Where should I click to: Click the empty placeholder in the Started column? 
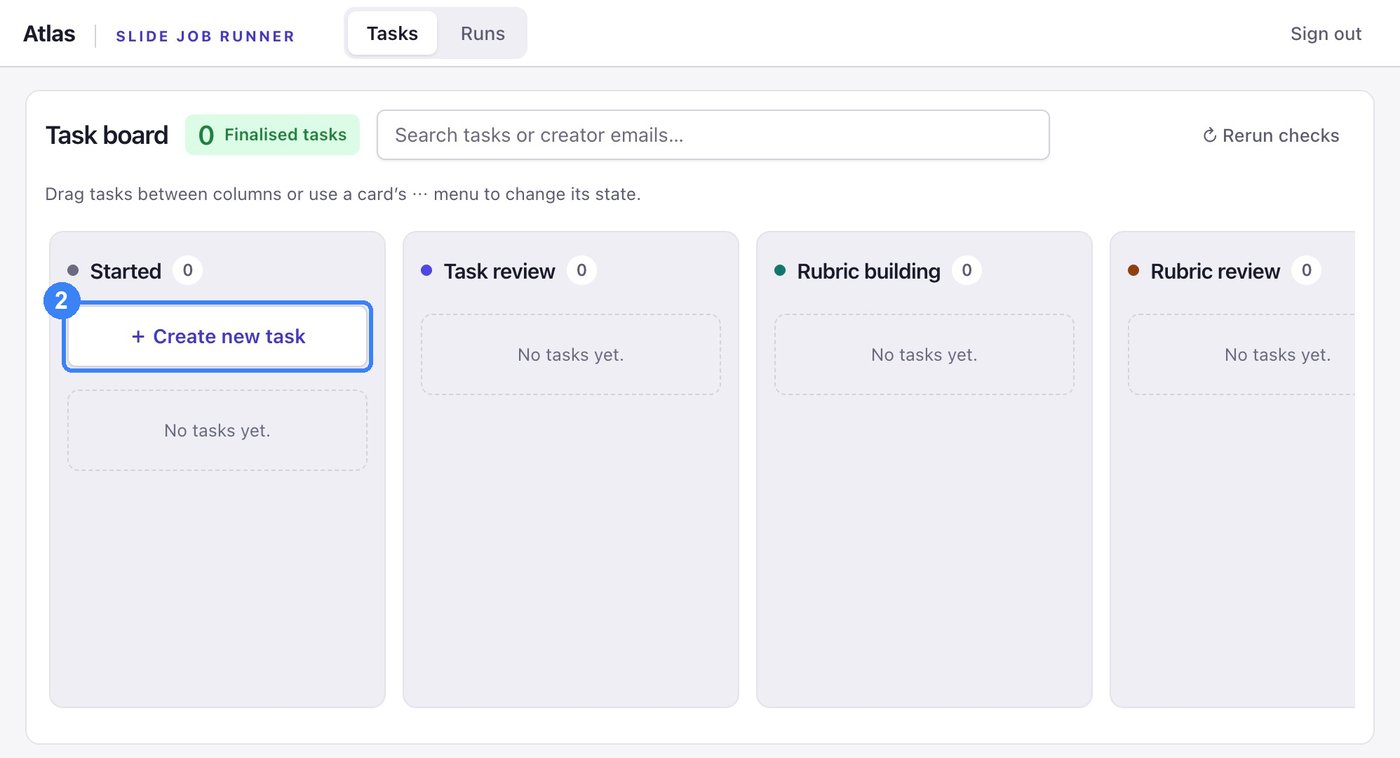217,431
